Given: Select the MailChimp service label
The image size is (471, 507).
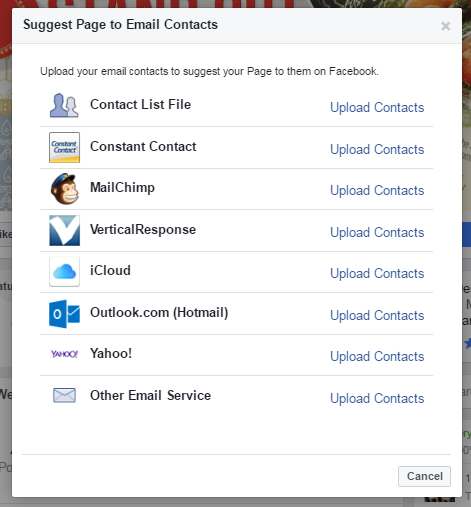Looking at the screenshot, I should click(x=122, y=188).
